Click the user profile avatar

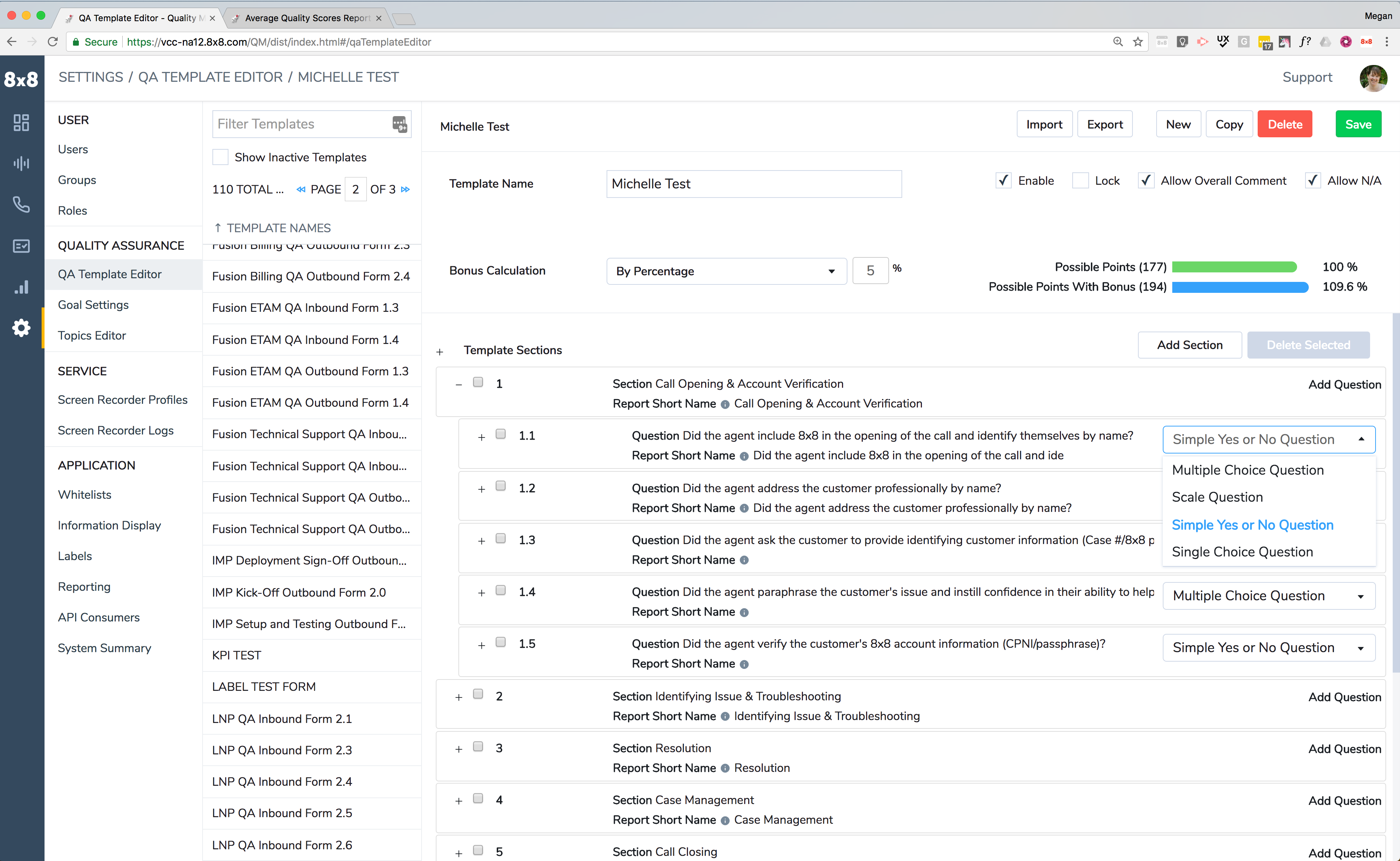pos(1373,78)
